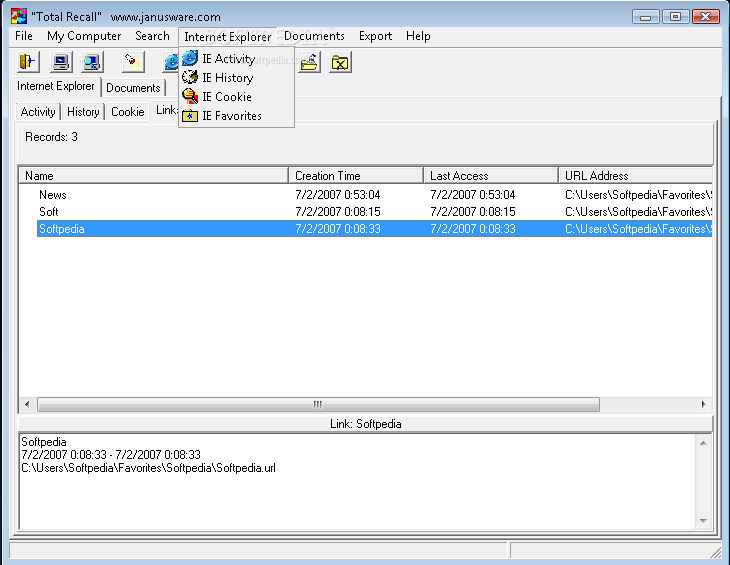Viewport: 730px width, 565px height.
Task: Click the details pane scroll up arrow
Action: (x=703, y=443)
